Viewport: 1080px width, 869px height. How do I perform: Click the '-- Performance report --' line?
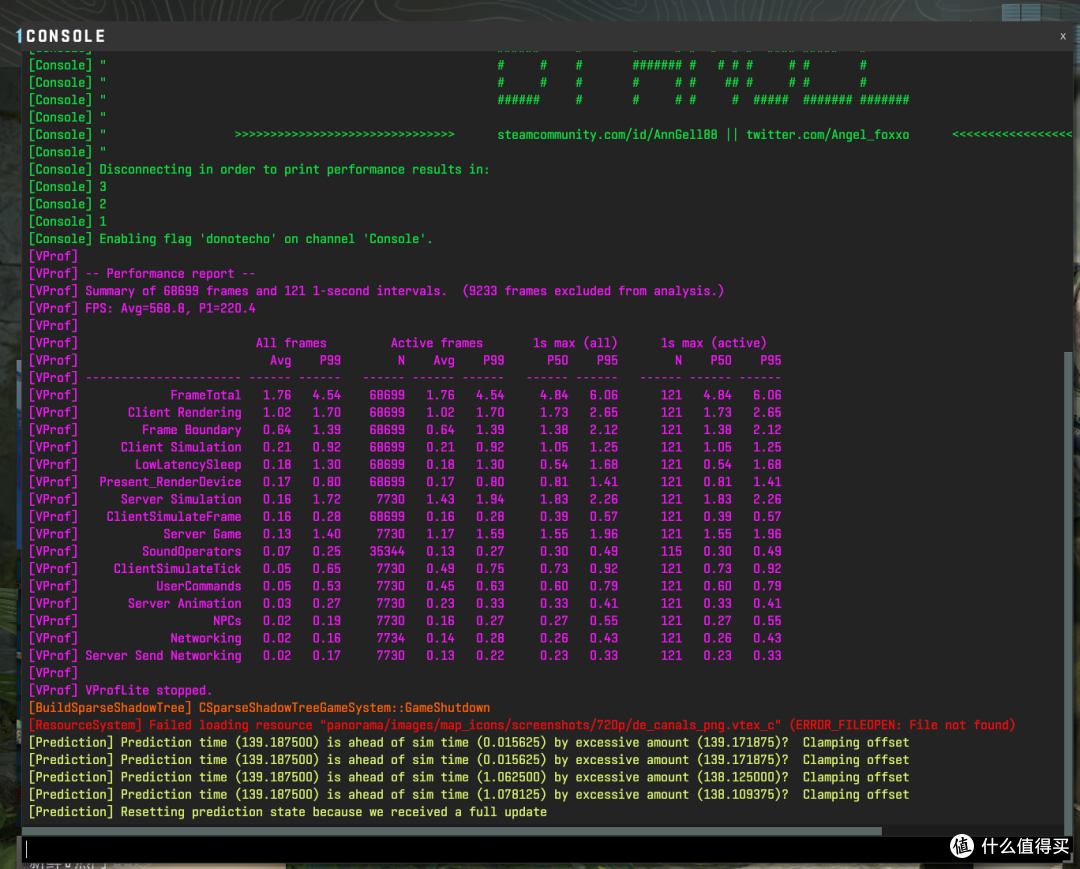(x=142, y=273)
